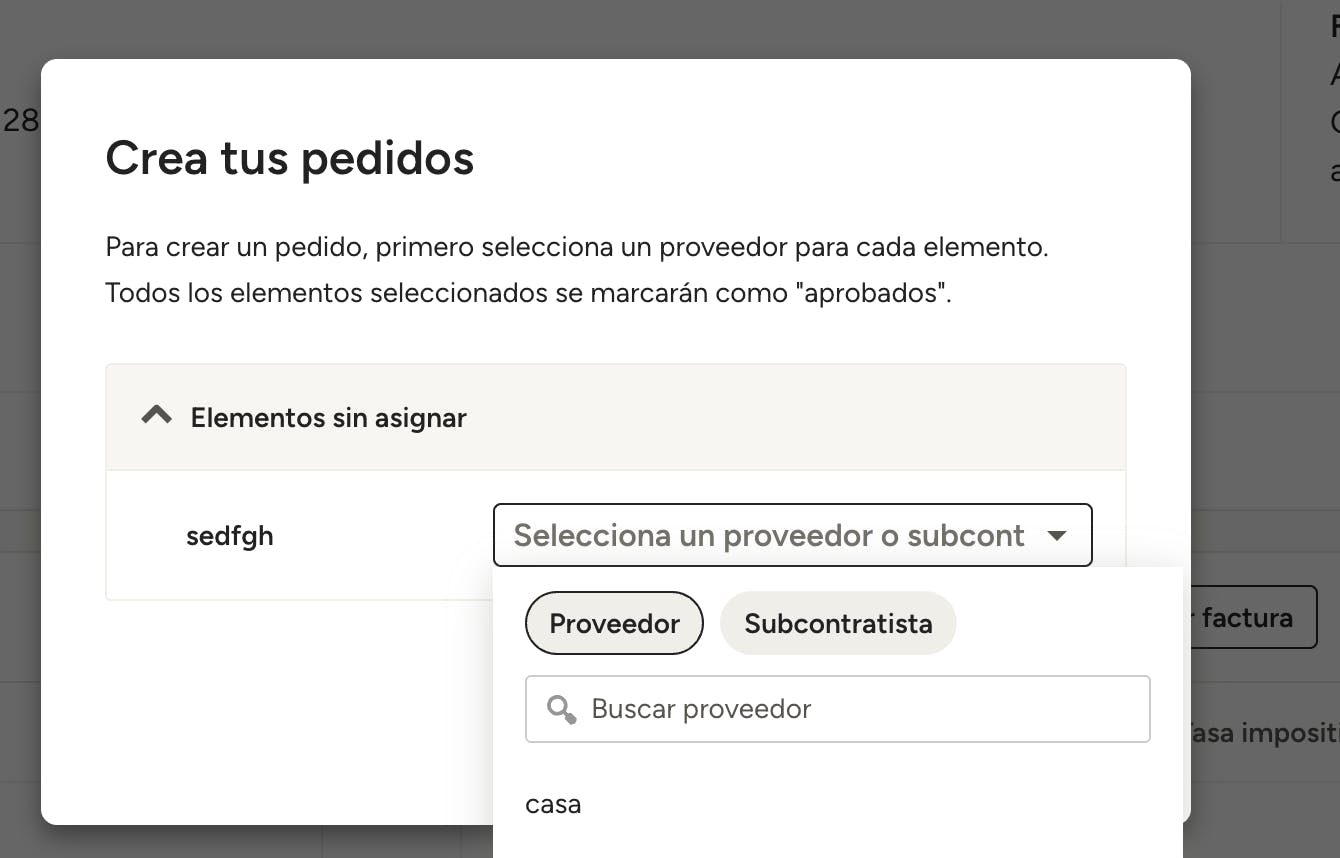Screen dimensions: 1340x858
Task: Click the "Crea tus pedidos" dialog title
Action: pos(290,158)
